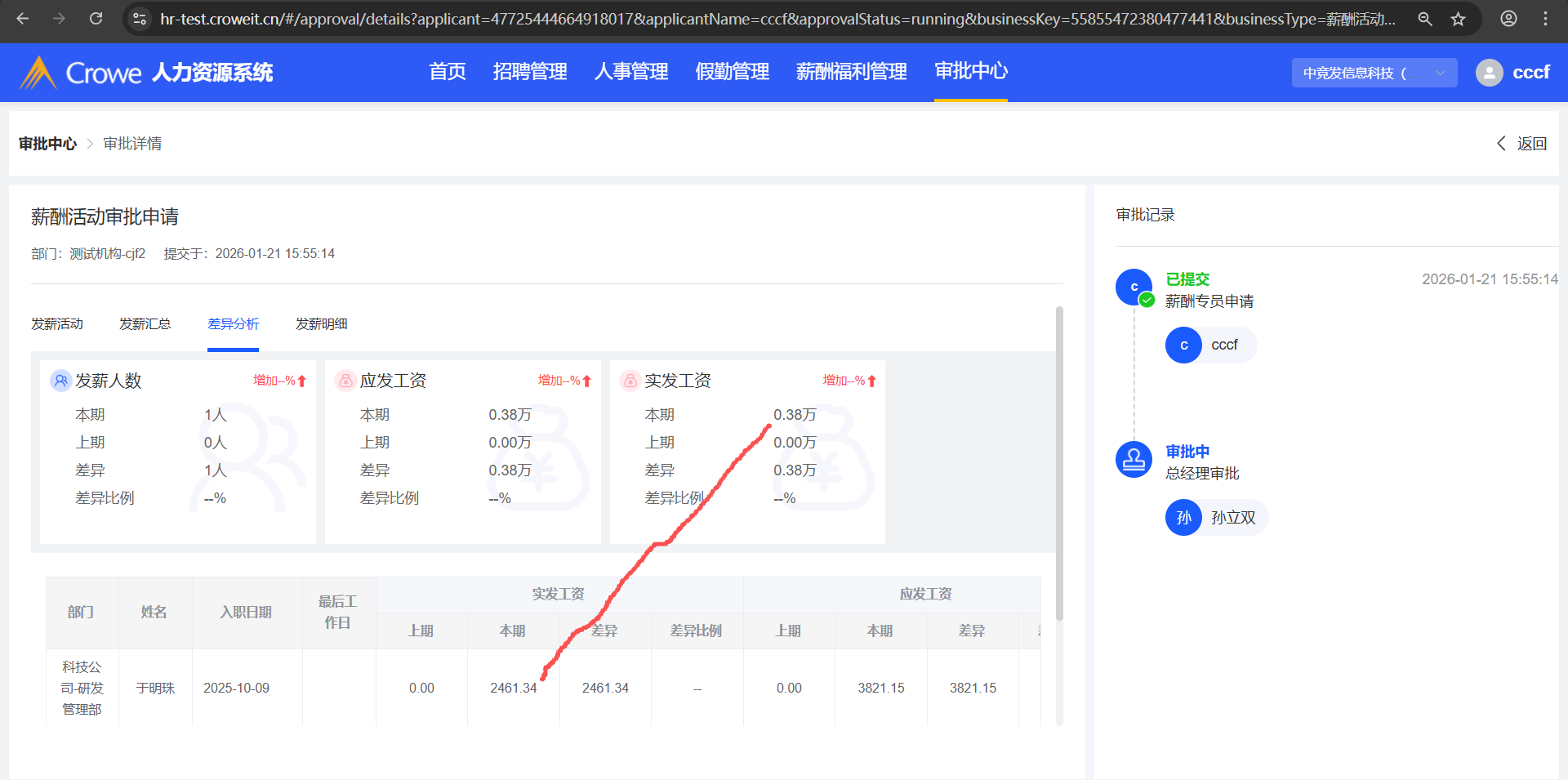The height and width of the screenshot is (780, 1568).
Task: Click the 返回 back button
Action: click(x=1522, y=144)
